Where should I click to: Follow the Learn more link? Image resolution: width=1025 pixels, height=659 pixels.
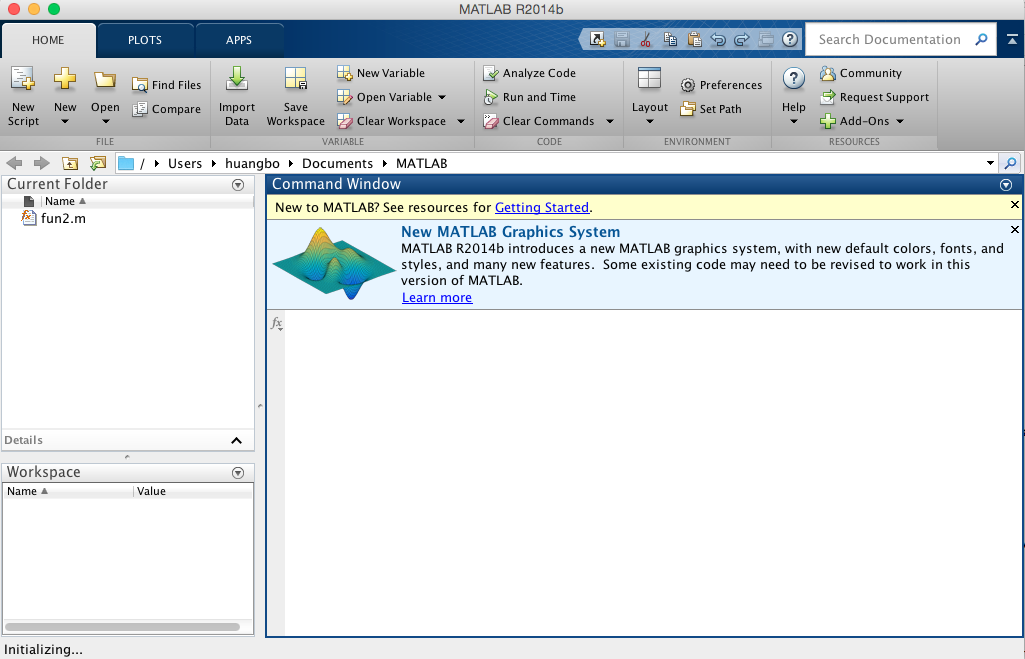(x=437, y=297)
